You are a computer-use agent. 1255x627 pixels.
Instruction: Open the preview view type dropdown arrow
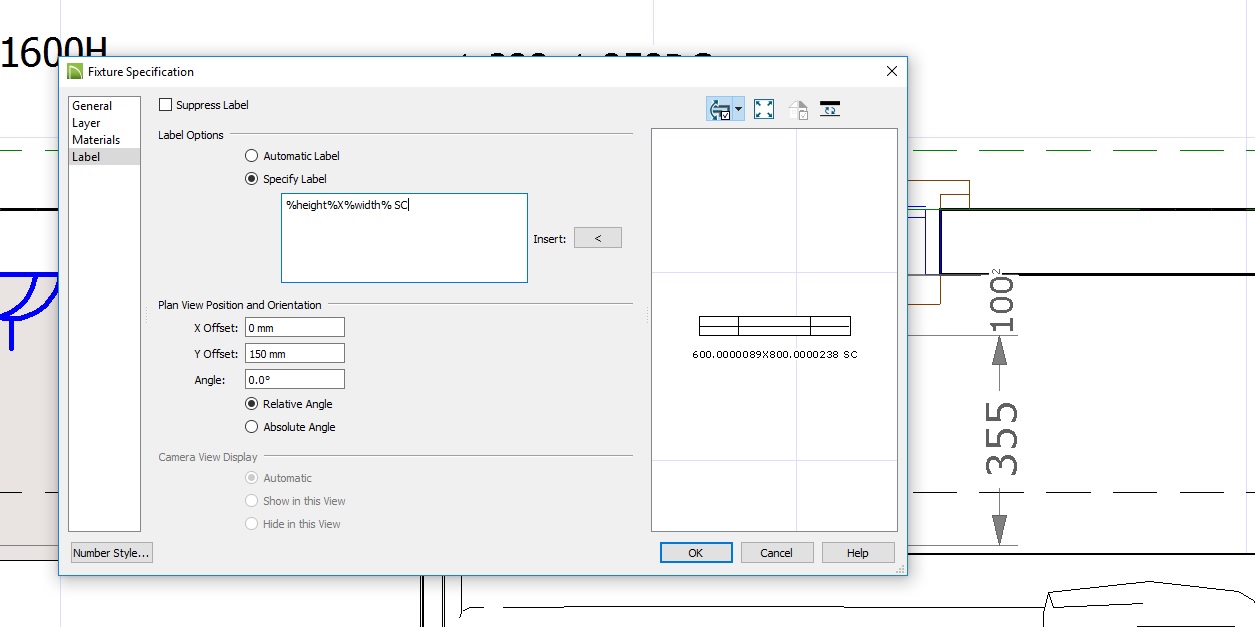coord(738,110)
